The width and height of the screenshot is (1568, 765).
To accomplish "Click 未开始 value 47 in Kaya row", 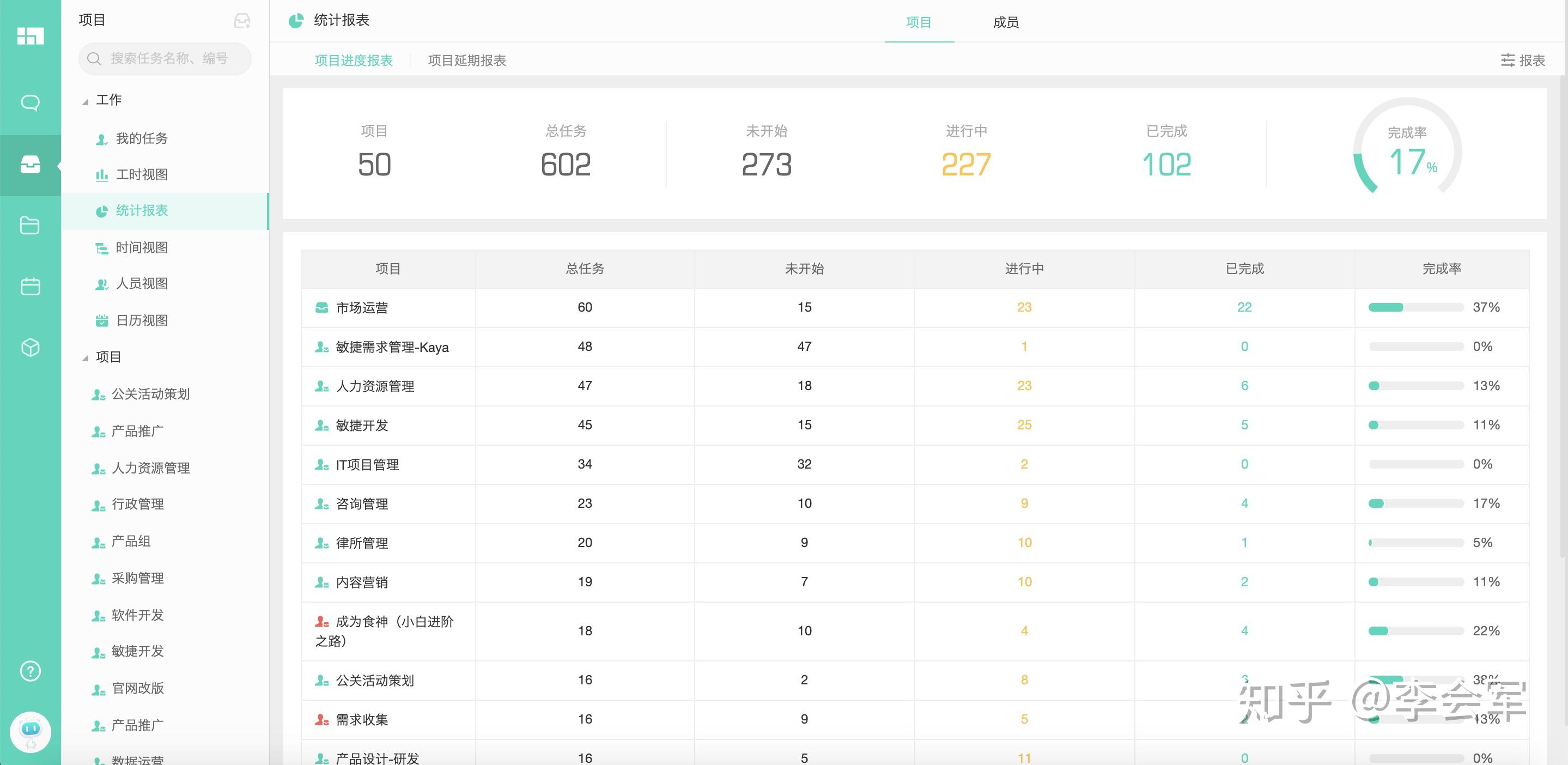I will (804, 347).
